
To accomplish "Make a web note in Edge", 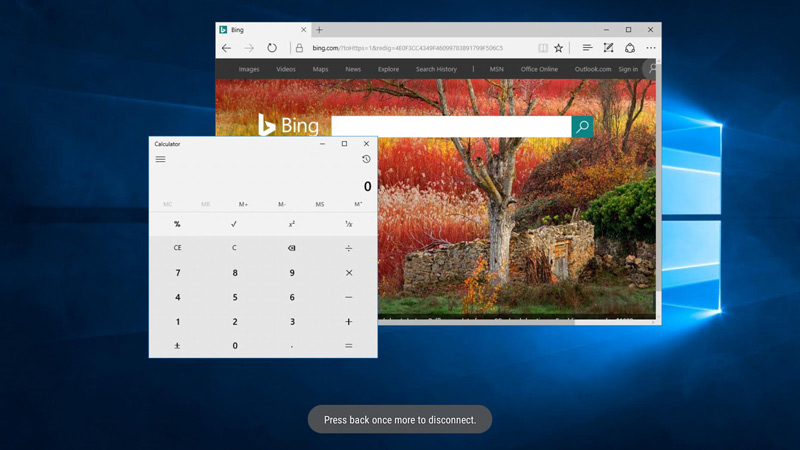I will click(608, 48).
